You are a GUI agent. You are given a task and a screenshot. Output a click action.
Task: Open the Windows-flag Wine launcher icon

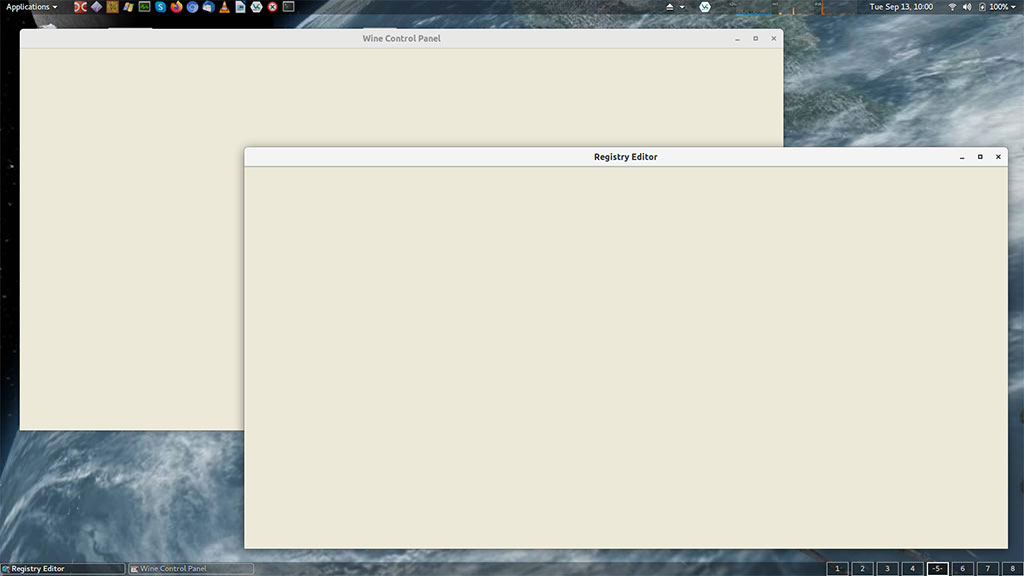128,7
